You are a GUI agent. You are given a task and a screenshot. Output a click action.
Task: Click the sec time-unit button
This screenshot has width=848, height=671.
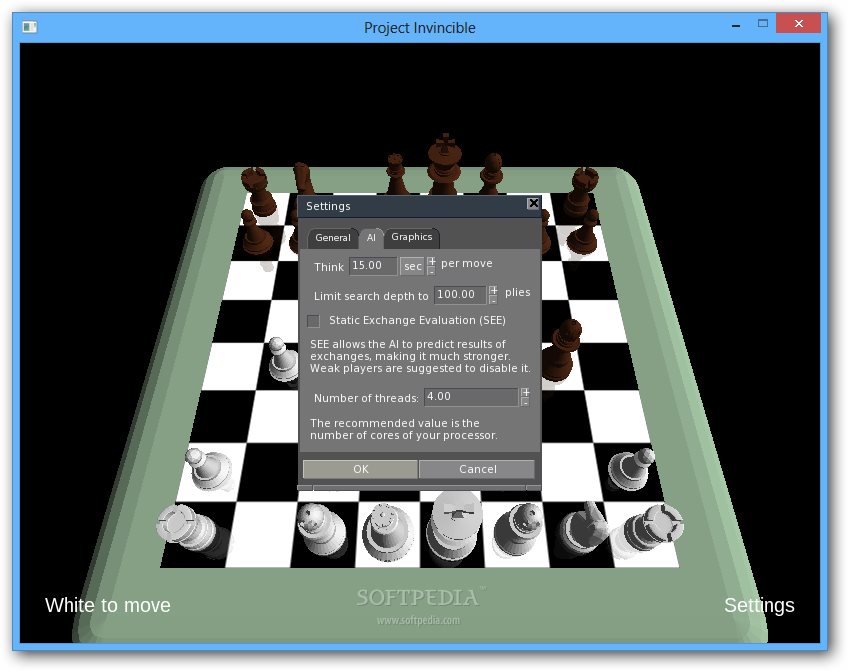click(x=412, y=266)
